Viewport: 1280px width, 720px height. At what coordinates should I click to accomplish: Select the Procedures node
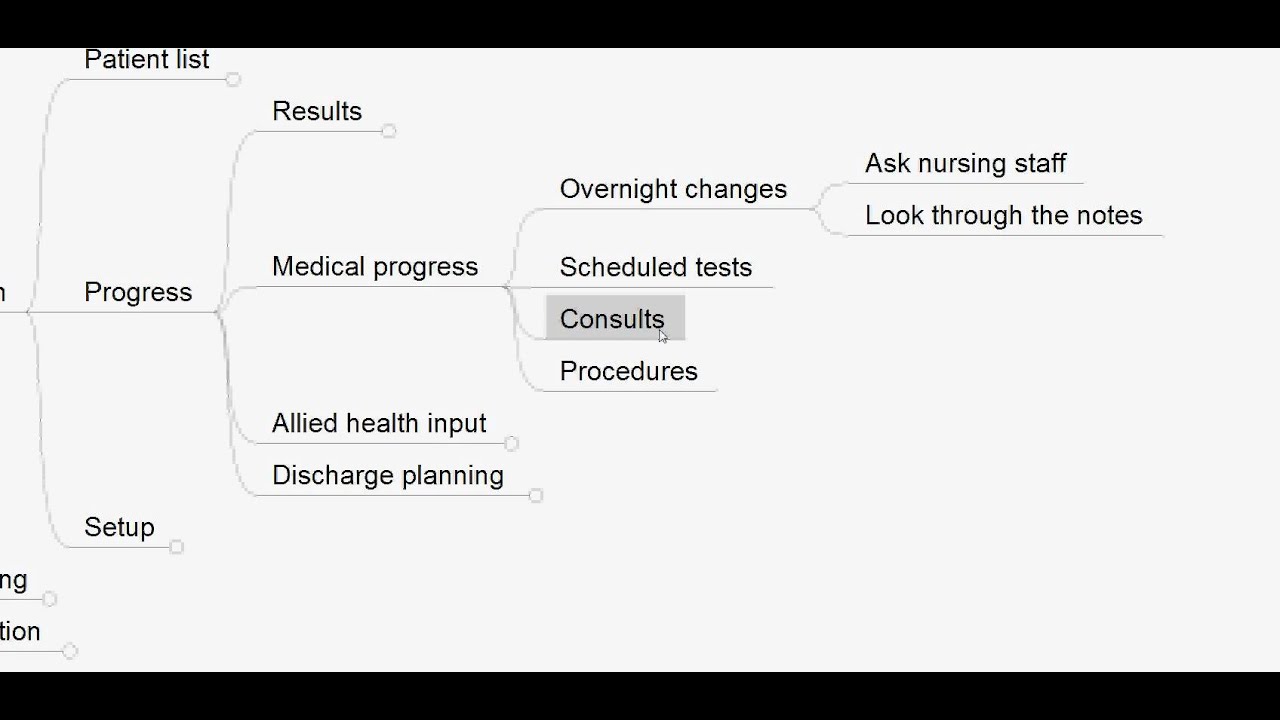tap(629, 371)
